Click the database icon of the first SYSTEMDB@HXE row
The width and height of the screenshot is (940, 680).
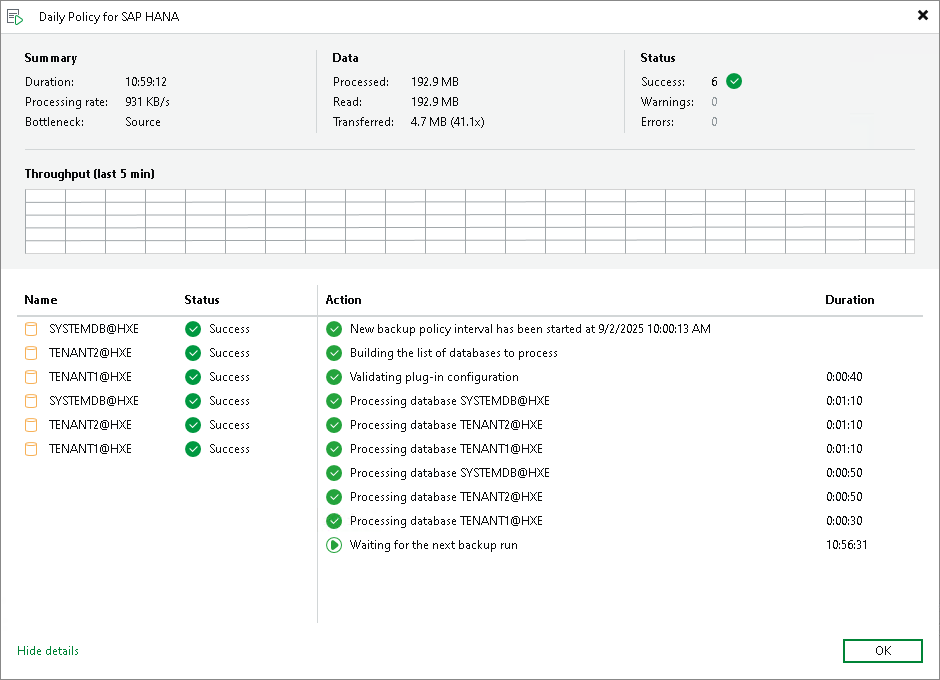click(31, 329)
